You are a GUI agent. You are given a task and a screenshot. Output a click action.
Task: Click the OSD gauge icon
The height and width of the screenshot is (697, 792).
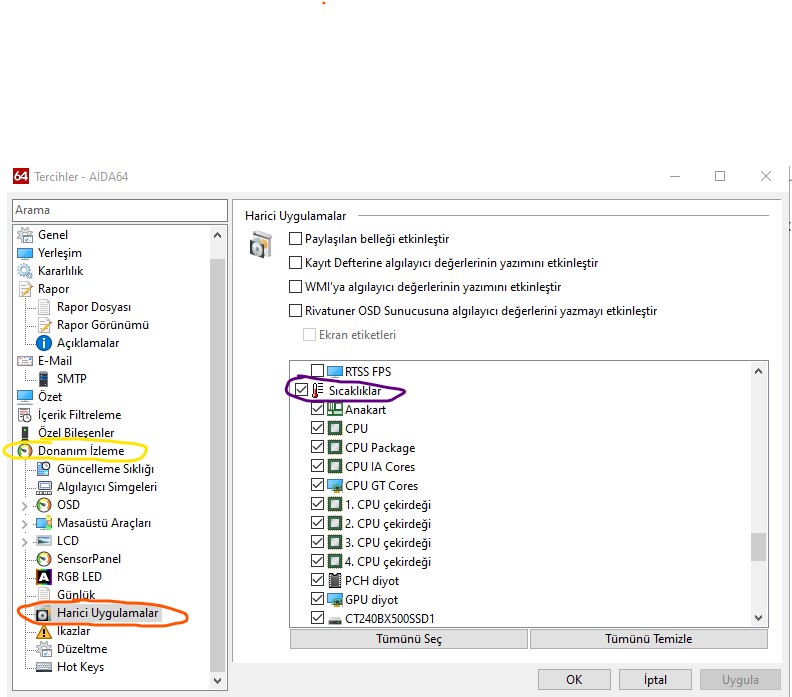(44, 505)
